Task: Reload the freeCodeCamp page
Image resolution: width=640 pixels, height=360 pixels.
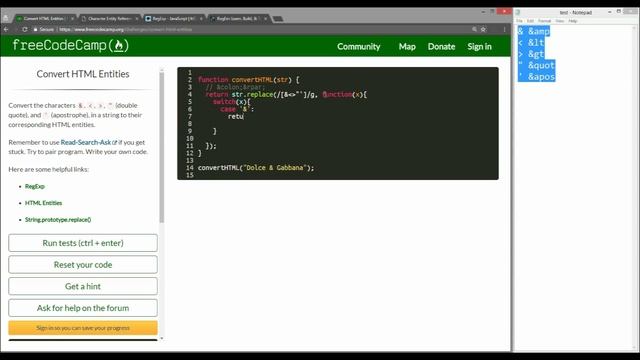Action: [25, 29]
